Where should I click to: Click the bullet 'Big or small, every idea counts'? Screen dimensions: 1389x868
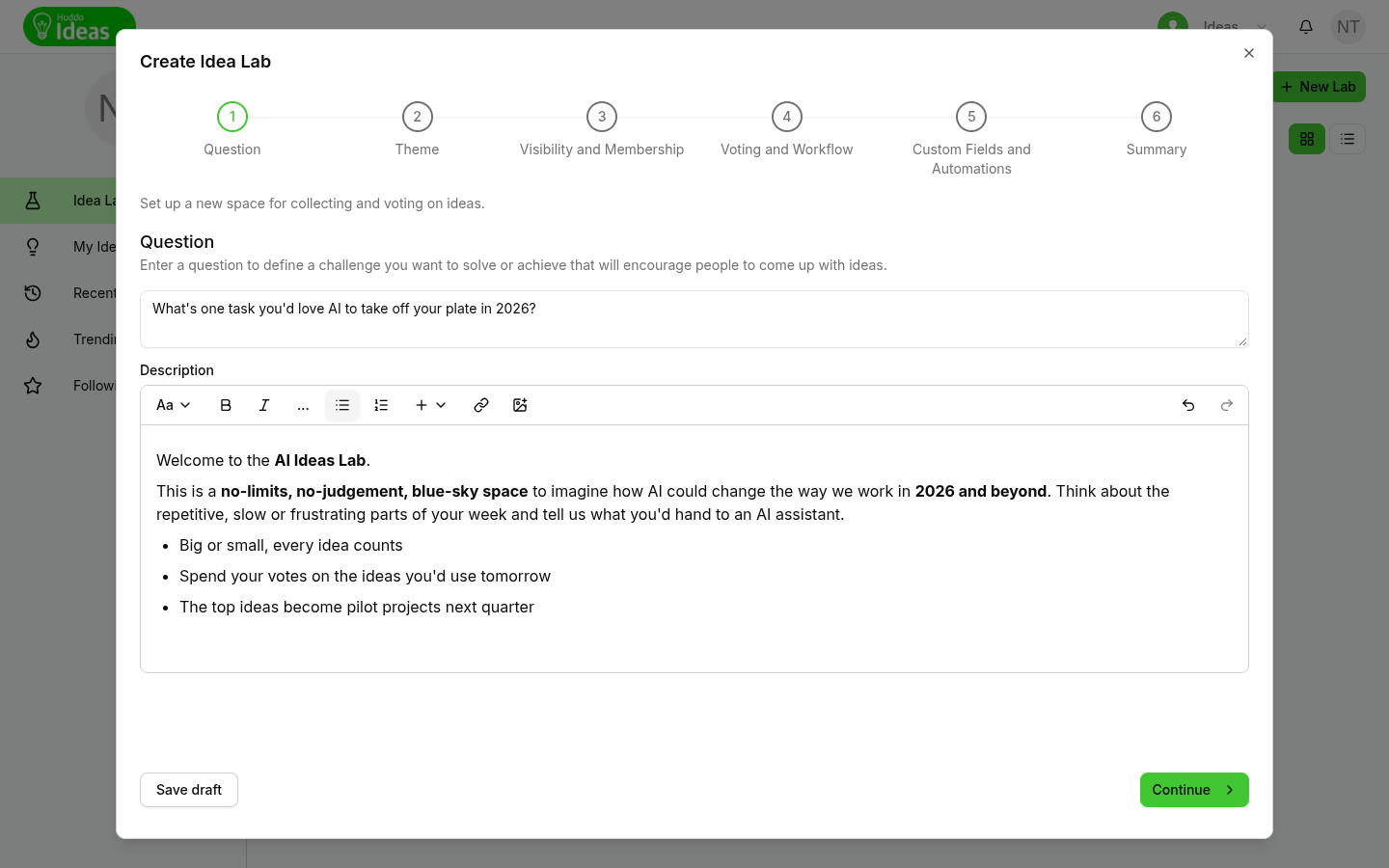pyautogui.click(x=291, y=545)
